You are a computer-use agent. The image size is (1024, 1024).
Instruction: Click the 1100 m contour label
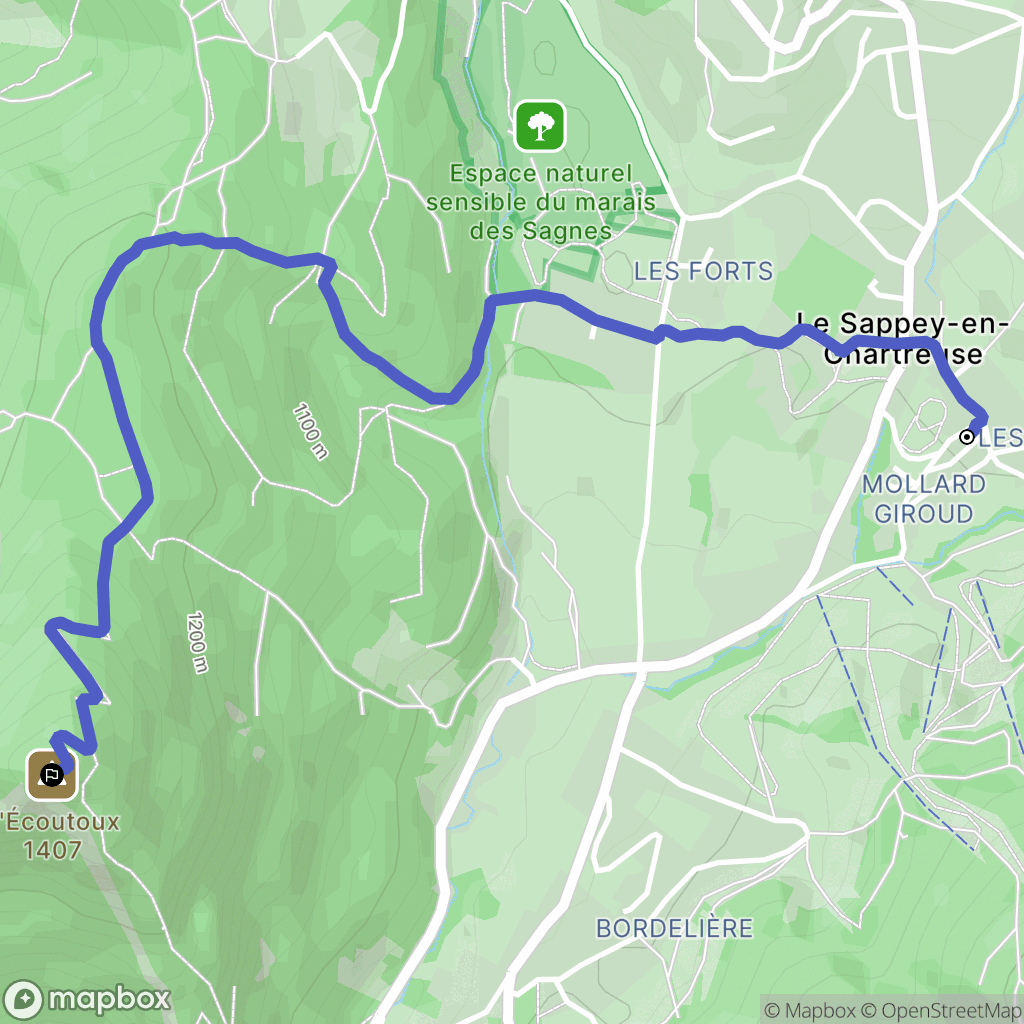(x=310, y=431)
